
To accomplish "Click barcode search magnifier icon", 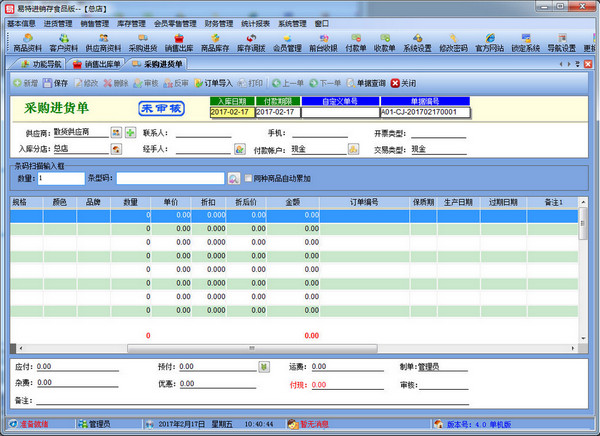I will tap(233, 178).
